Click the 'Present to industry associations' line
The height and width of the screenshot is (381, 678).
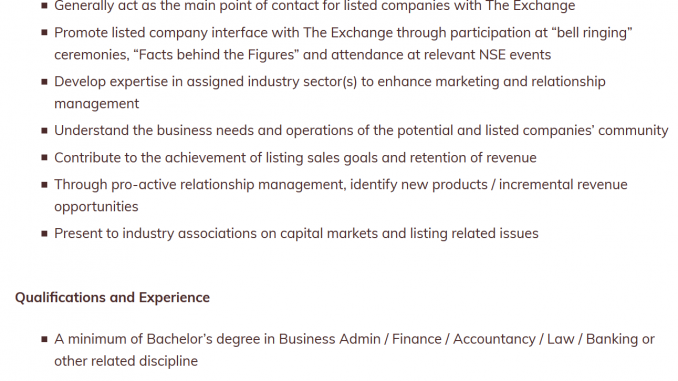(x=296, y=234)
